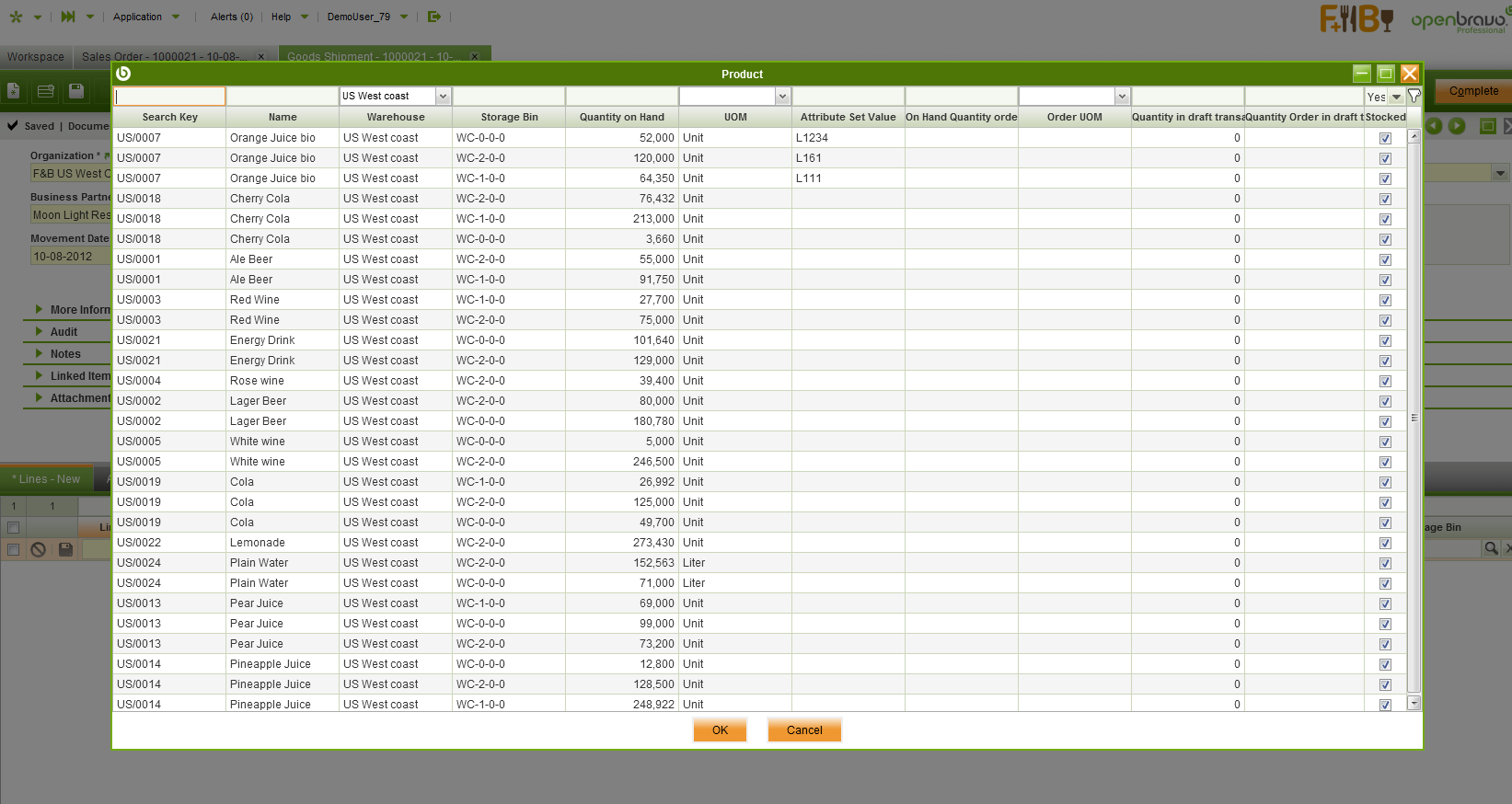
Task: Click the cancel changes icon in Lines row
Action: pyautogui.click(x=38, y=549)
